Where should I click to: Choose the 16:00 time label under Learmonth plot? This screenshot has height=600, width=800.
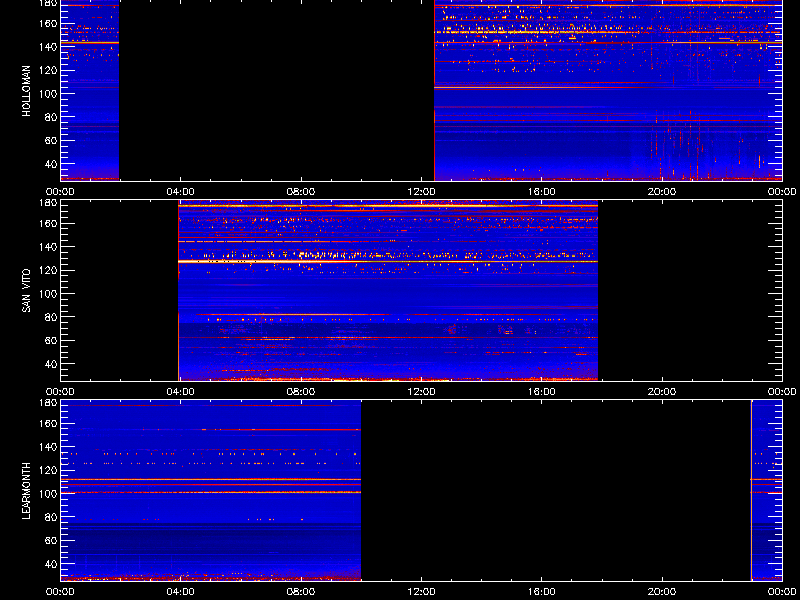click(541, 592)
